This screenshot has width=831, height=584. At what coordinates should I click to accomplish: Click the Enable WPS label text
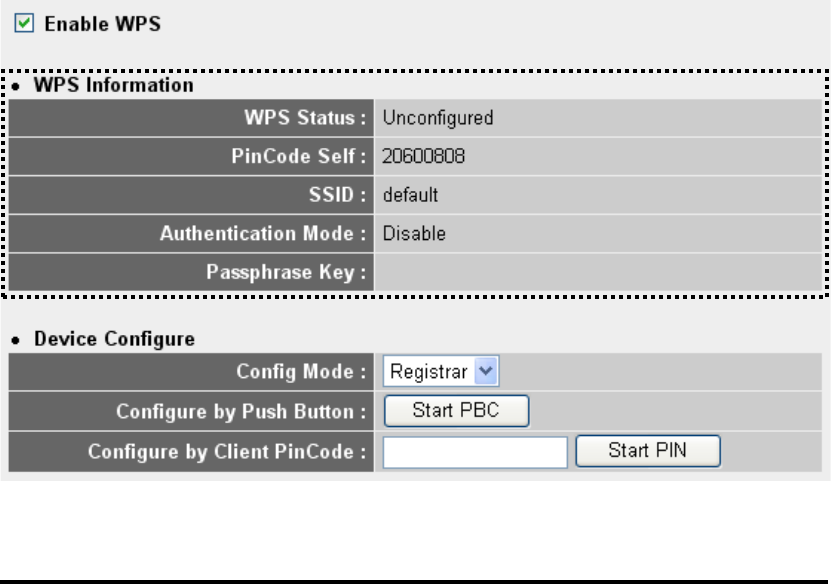click(102, 24)
